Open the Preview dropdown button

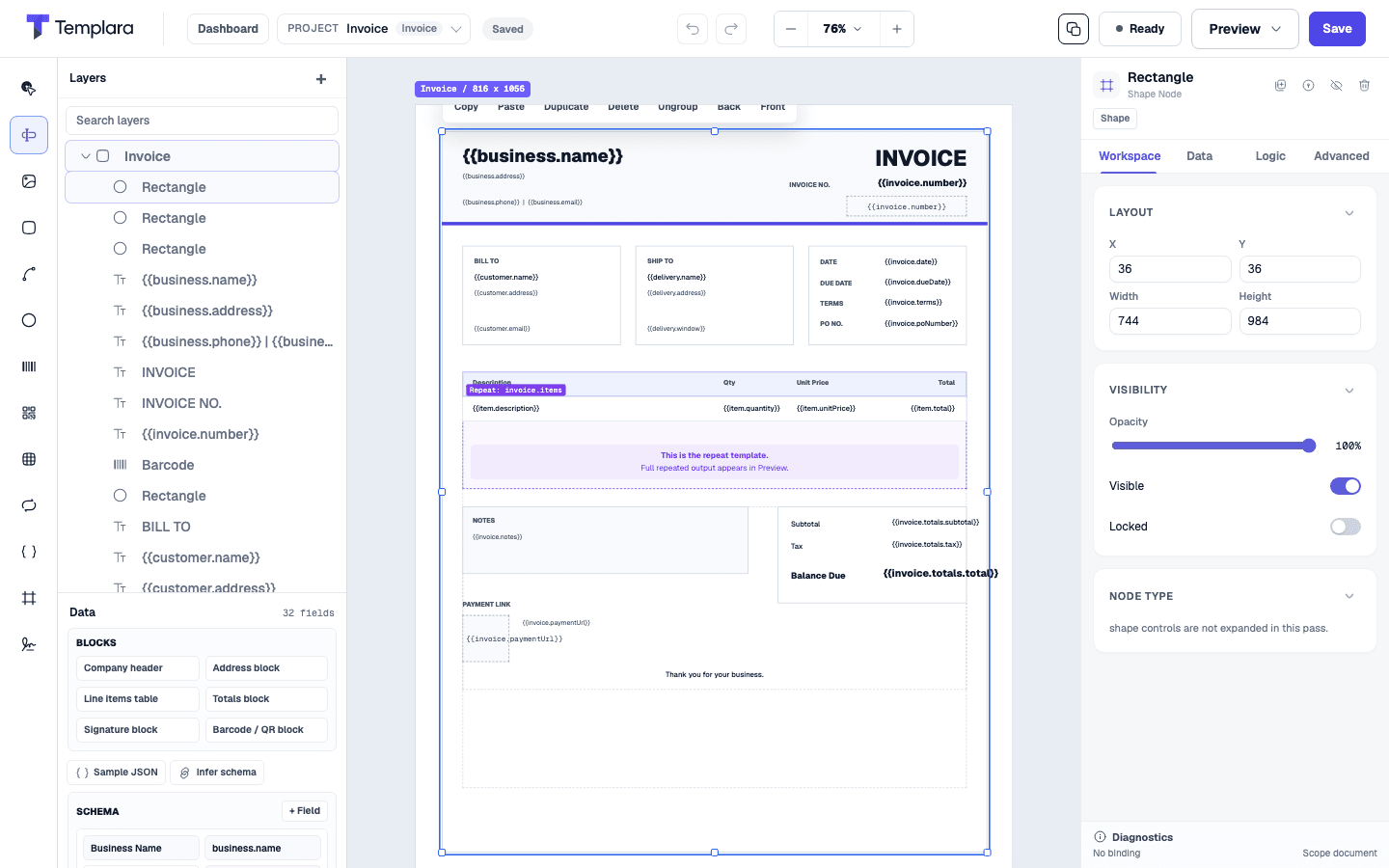point(1244,29)
